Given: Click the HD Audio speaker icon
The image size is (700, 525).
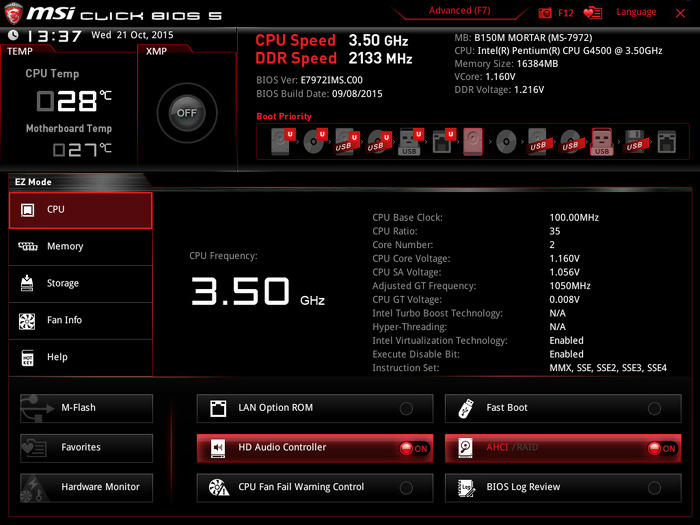Looking at the screenshot, I should pyautogui.click(x=218, y=448).
